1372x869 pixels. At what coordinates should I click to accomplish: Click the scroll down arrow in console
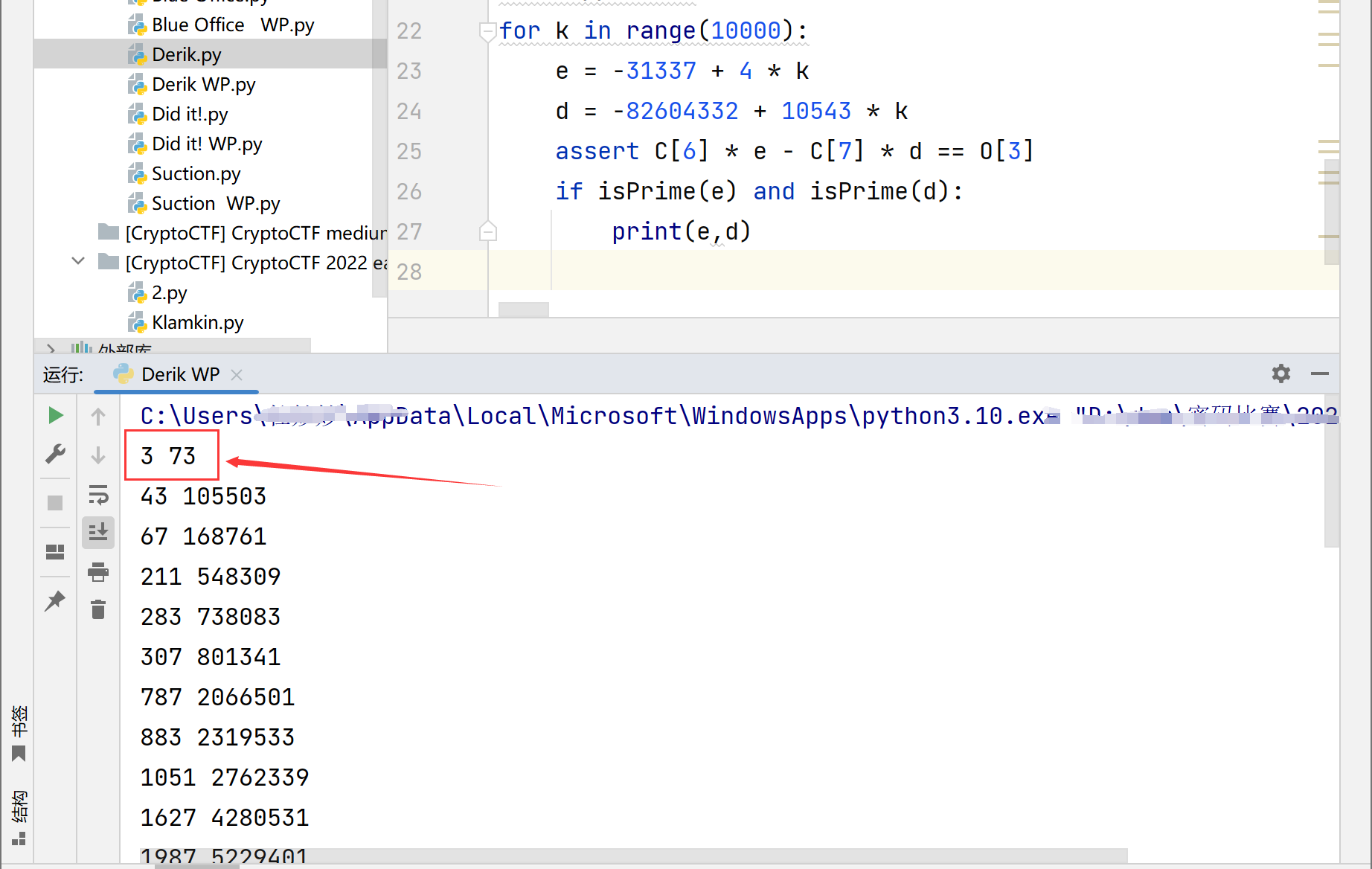point(98,455)
